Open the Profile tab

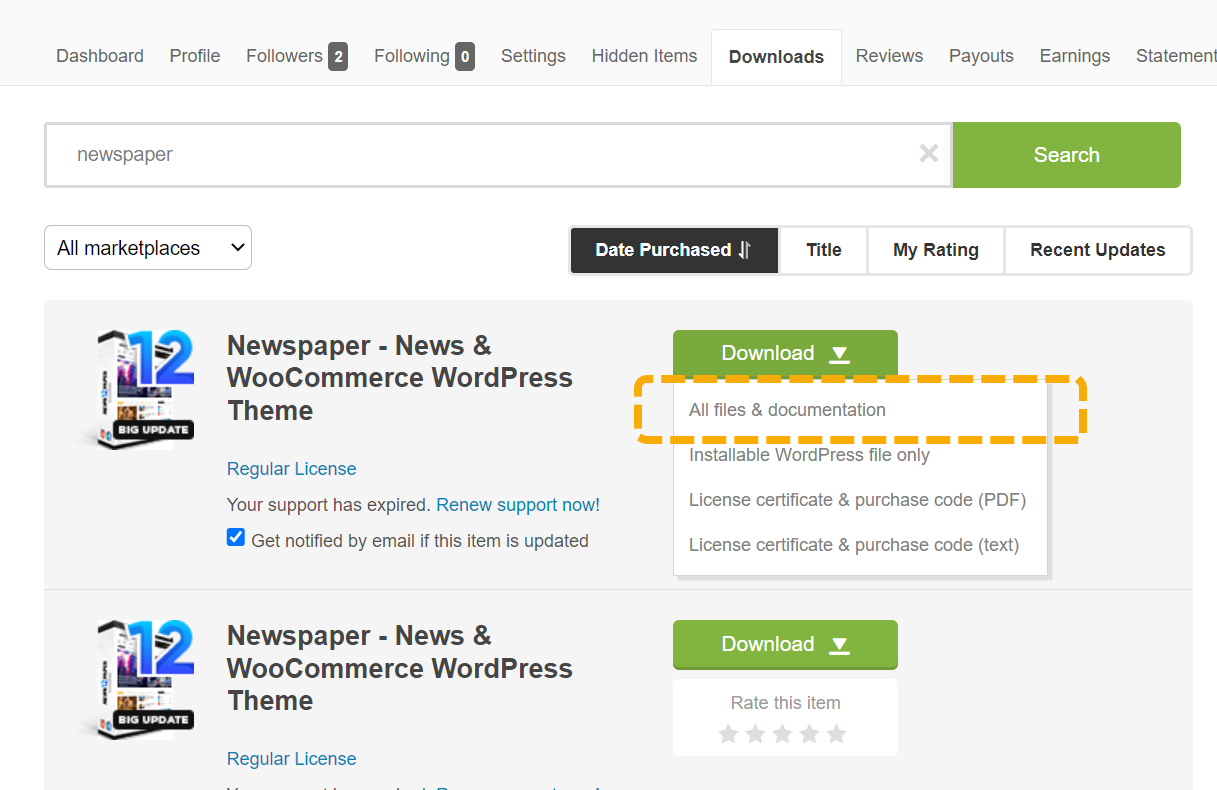(195, 56)
